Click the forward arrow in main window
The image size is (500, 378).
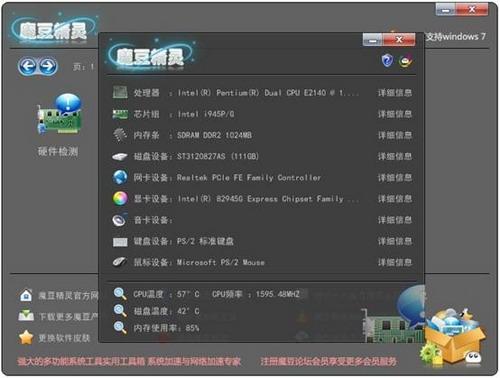pyautogui.click(x=48, y=66)
